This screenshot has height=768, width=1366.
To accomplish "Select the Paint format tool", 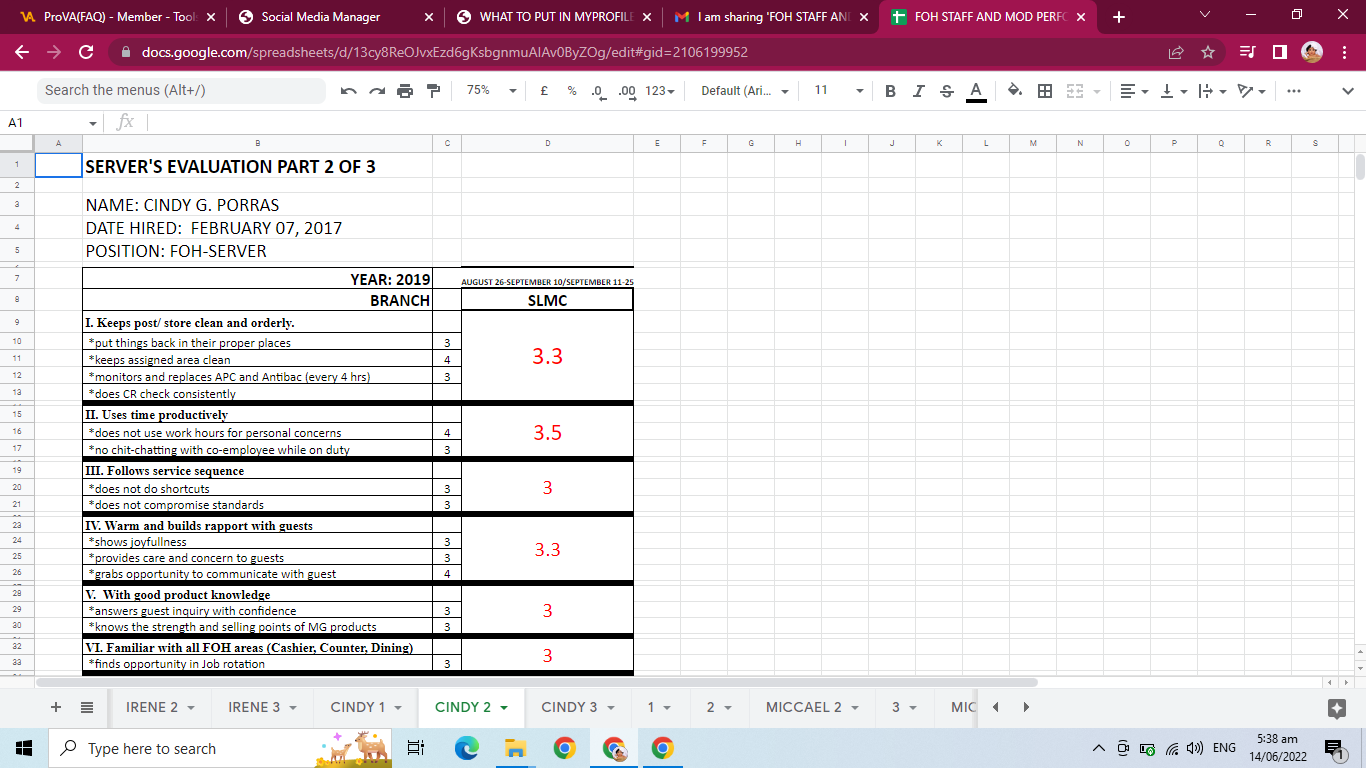I will tap(432, 90).
